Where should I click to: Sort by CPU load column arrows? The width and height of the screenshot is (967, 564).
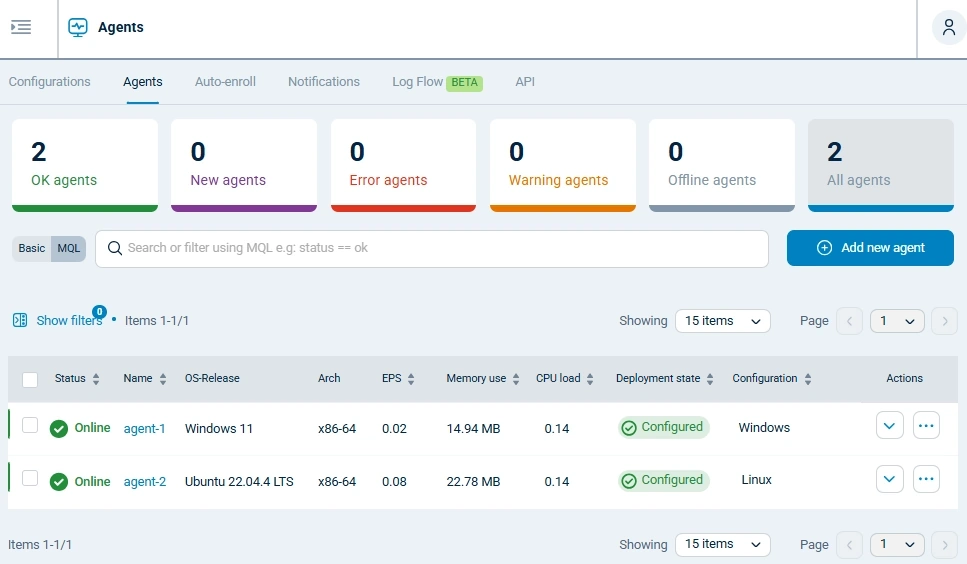click(590, 379)
